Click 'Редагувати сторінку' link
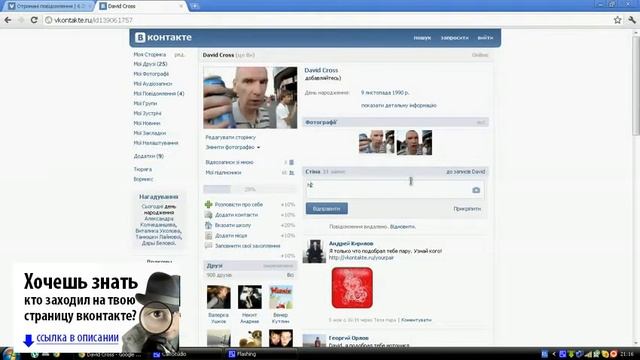The width and height of the screenshot is (640, 360). point(231,137)
